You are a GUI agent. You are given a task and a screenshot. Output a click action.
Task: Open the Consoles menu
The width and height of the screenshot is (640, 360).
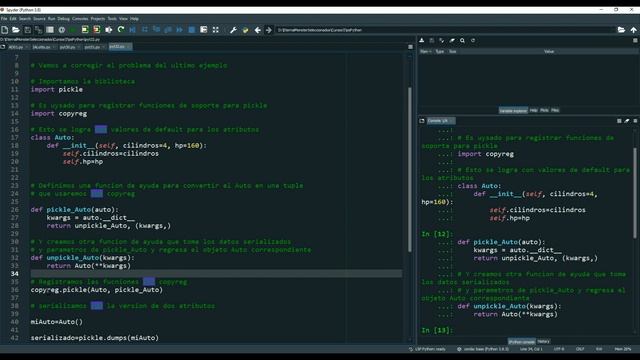tap(80, 19)
